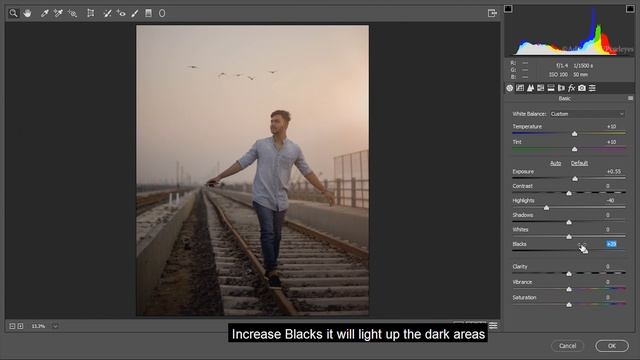Screen dimensions: 640x360
Task: Select the Radial Filter tool
Action: click(x=162, y=13)
